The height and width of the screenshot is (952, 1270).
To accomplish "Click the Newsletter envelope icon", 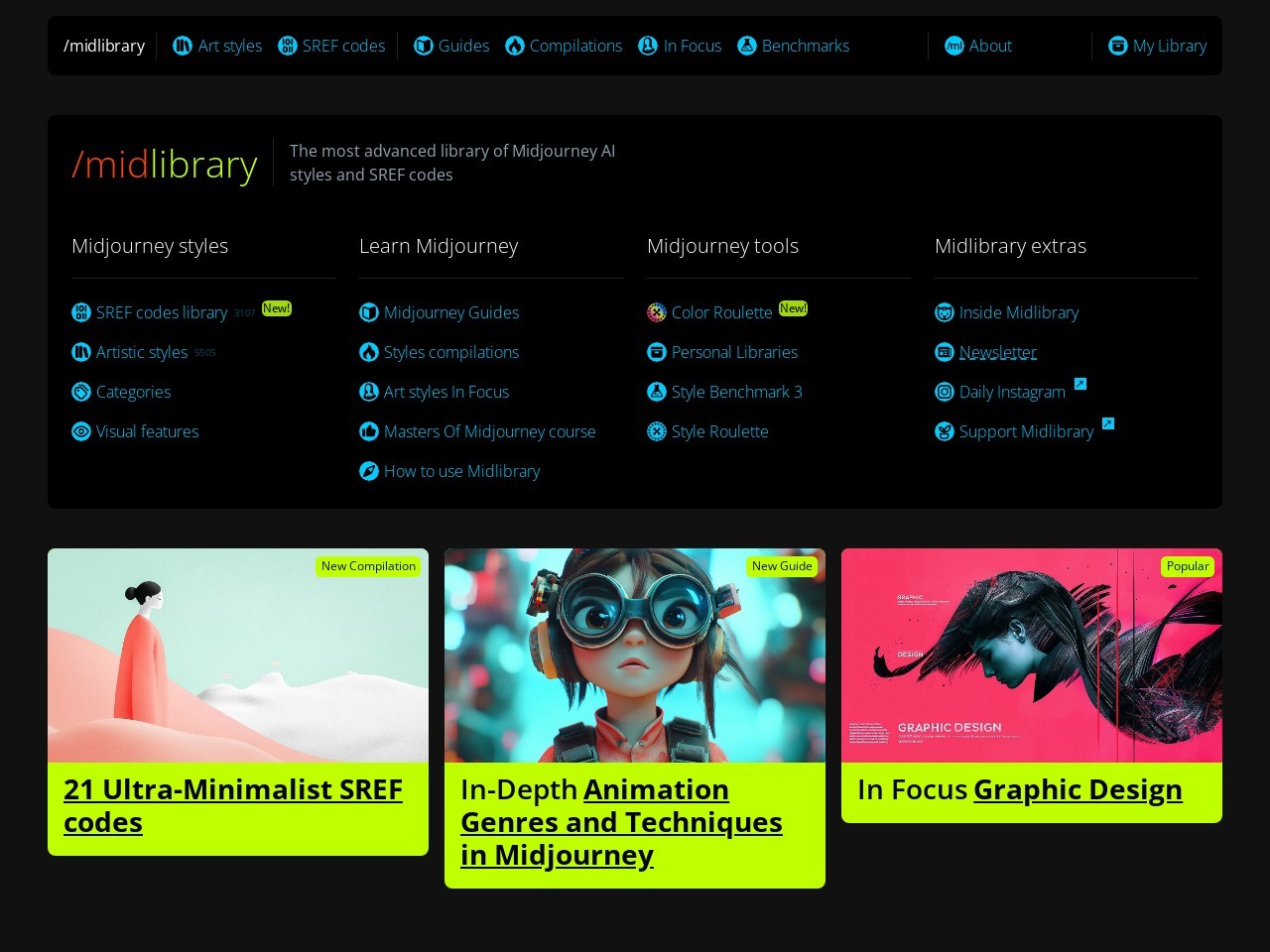I will click(944, 352).
